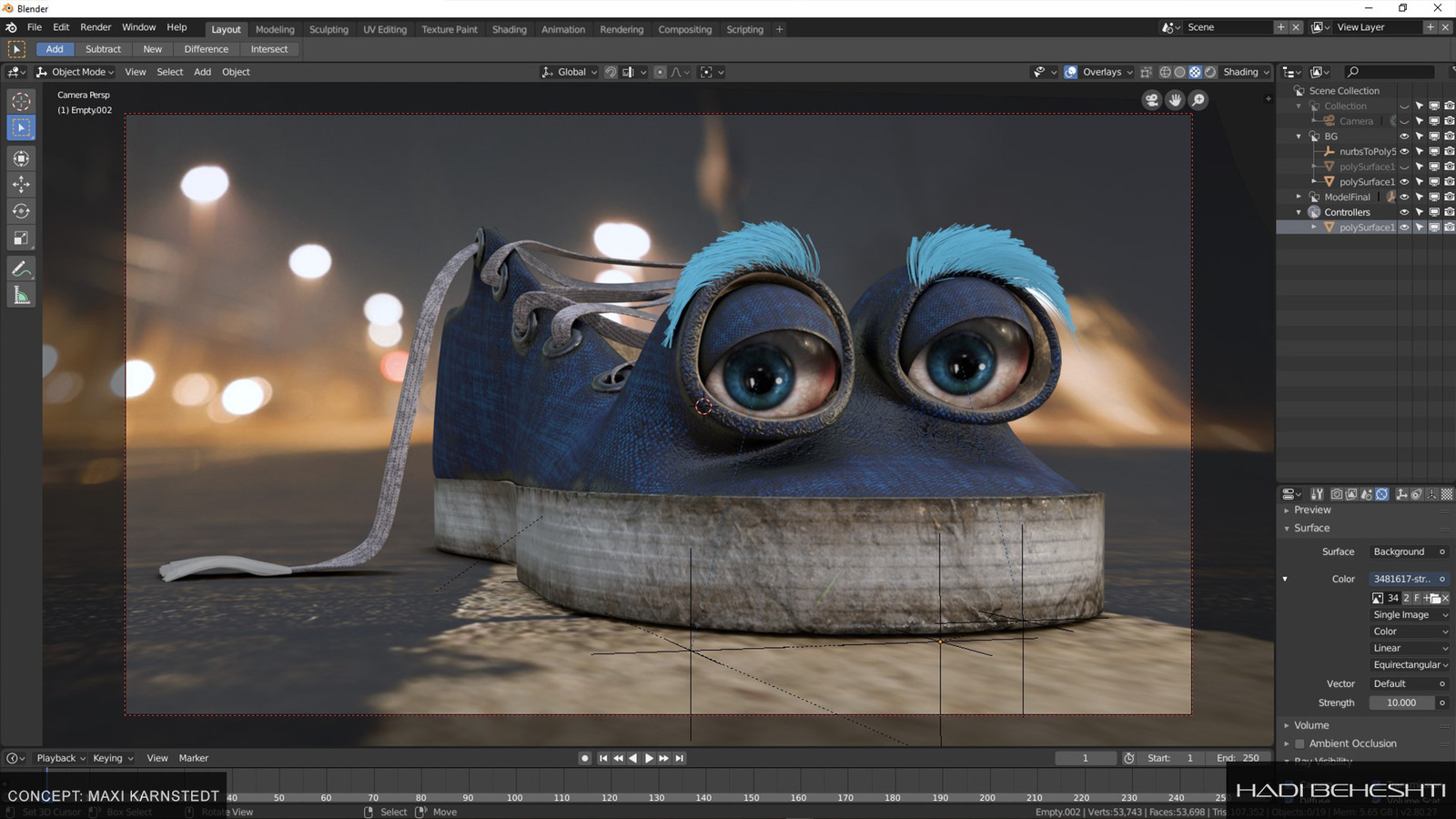The image size is (1456, 819).
Task: Toggle proportional editing button
Action: tap(660, 72)
